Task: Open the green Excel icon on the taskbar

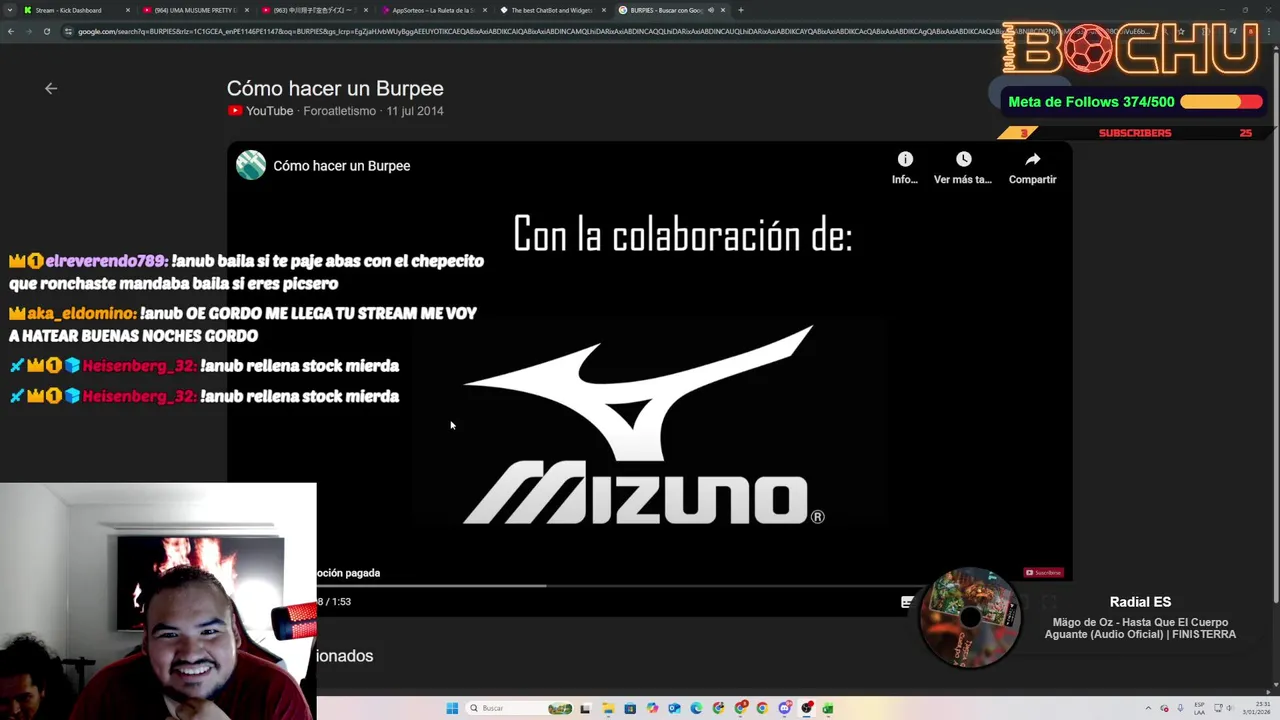Action: (827, 708)
